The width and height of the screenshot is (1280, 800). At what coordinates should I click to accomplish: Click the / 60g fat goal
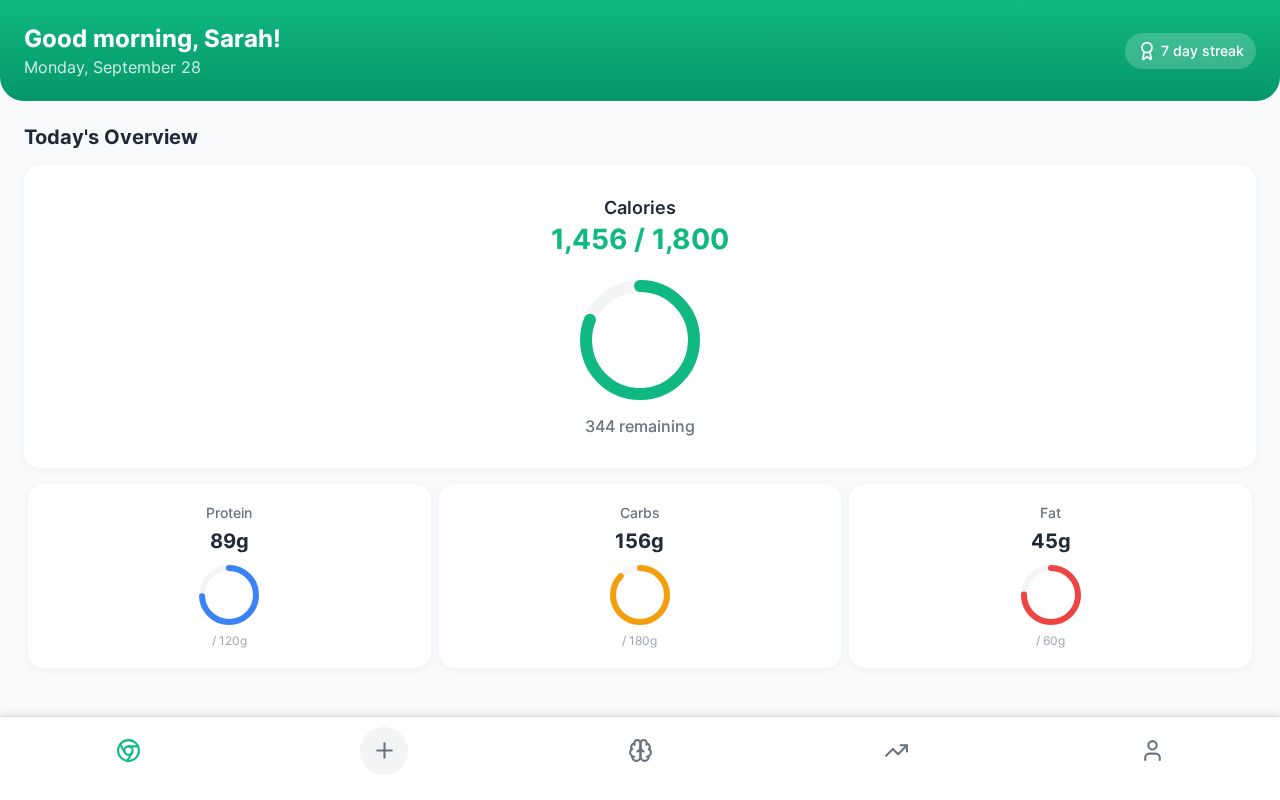click(x=1050, y=641)
